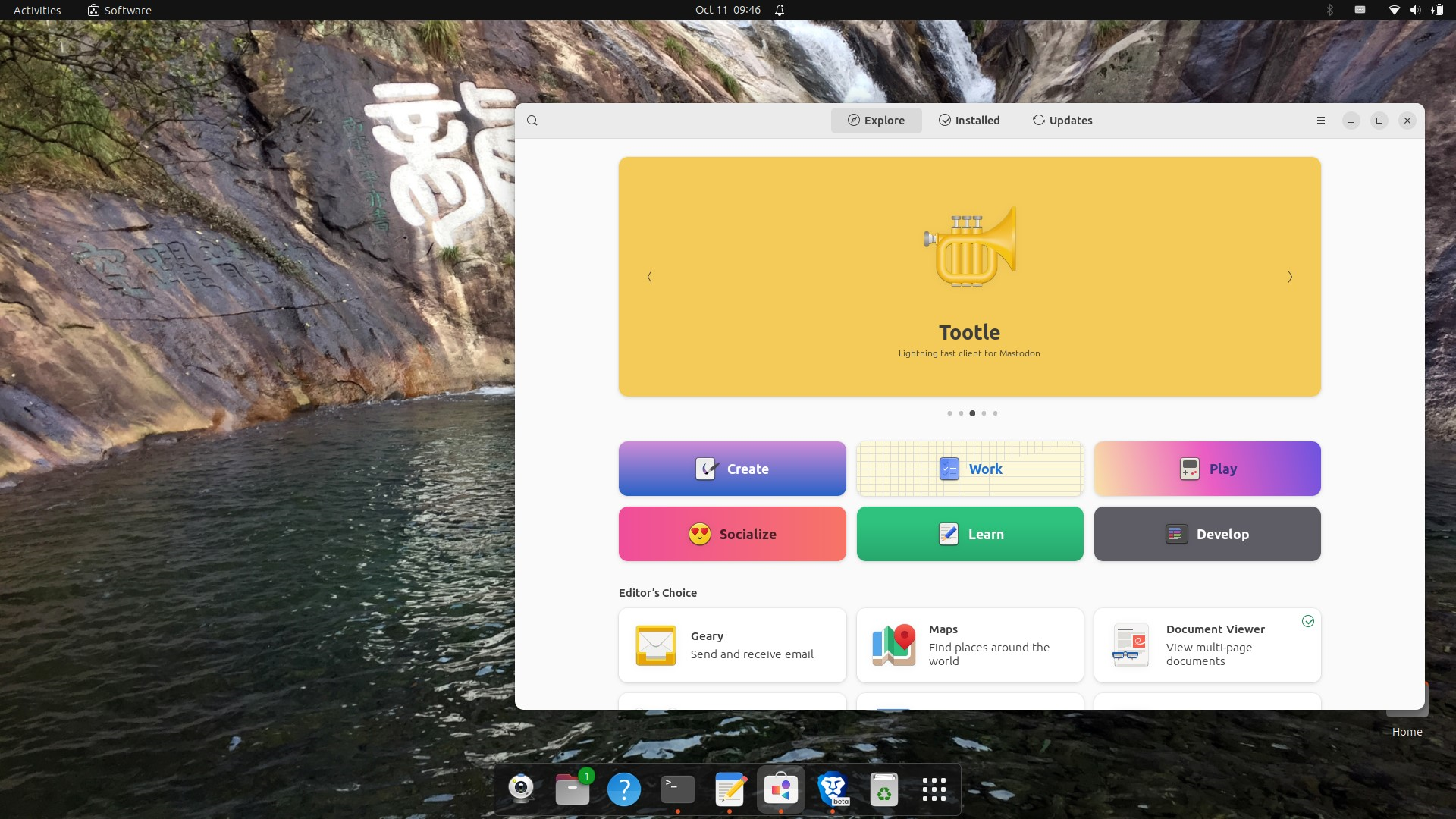
Task: Open Trash from dock
Action: click(x=884, y=789)
